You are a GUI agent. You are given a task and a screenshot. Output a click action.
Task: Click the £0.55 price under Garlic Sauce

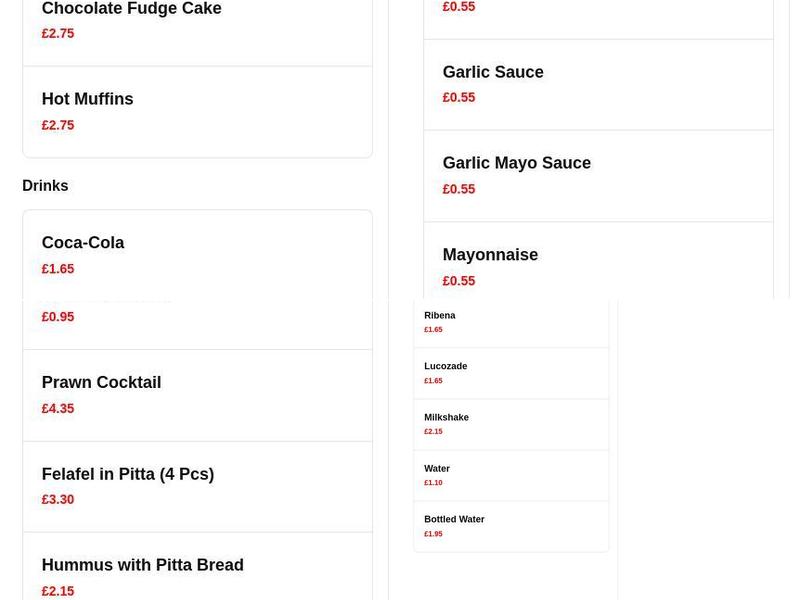pyautogui.click(x=459, y=97)
